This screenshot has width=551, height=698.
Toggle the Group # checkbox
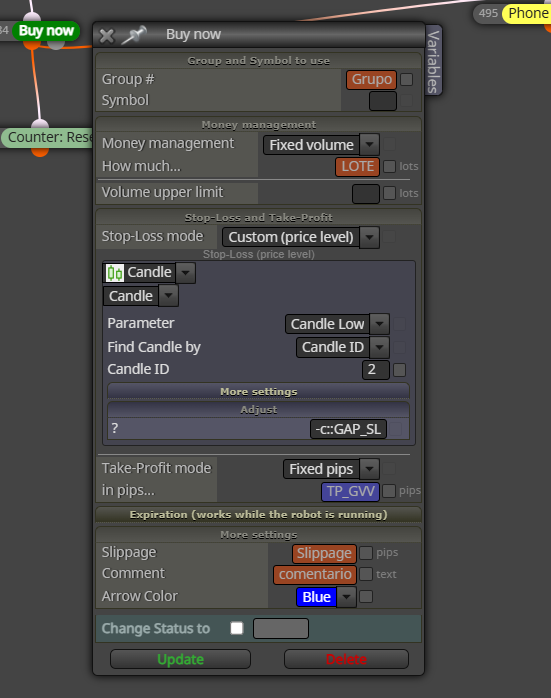[406, 80]
